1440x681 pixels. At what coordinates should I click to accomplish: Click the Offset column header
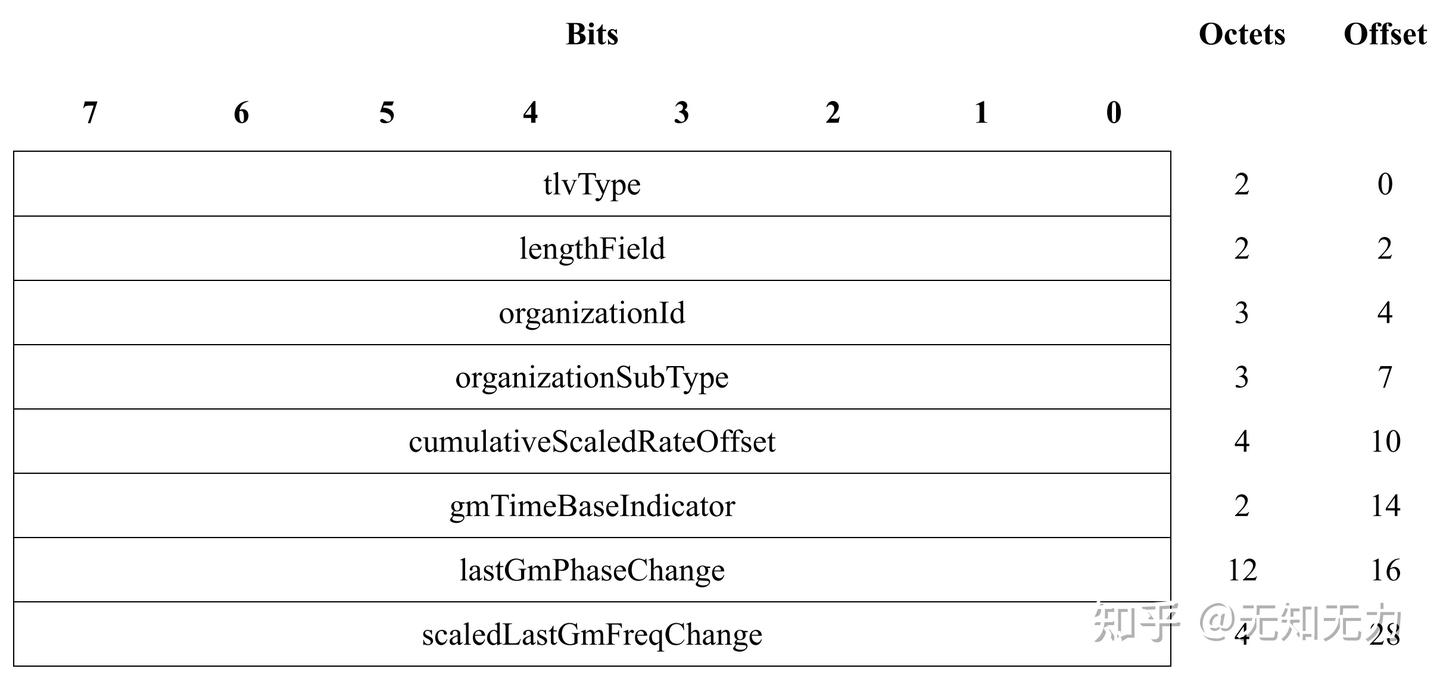click(1384, 34)
